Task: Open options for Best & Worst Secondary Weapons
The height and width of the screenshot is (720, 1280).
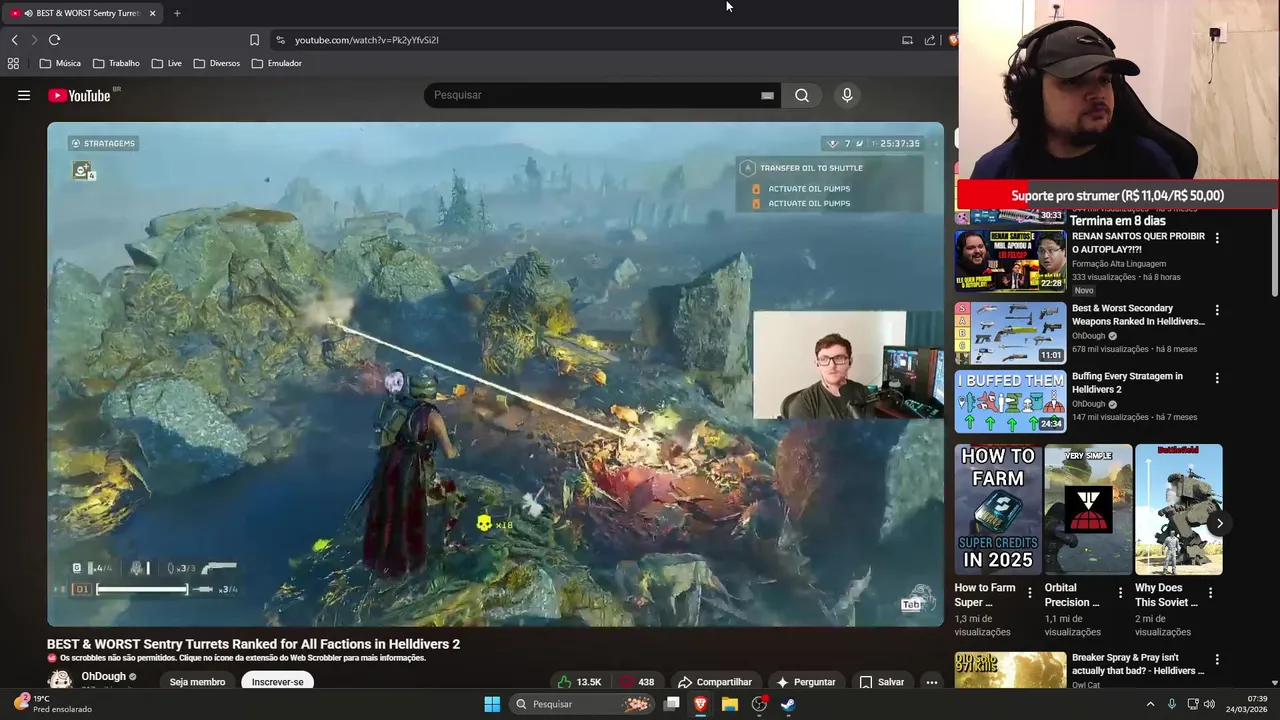Action: click(1217, 310)
